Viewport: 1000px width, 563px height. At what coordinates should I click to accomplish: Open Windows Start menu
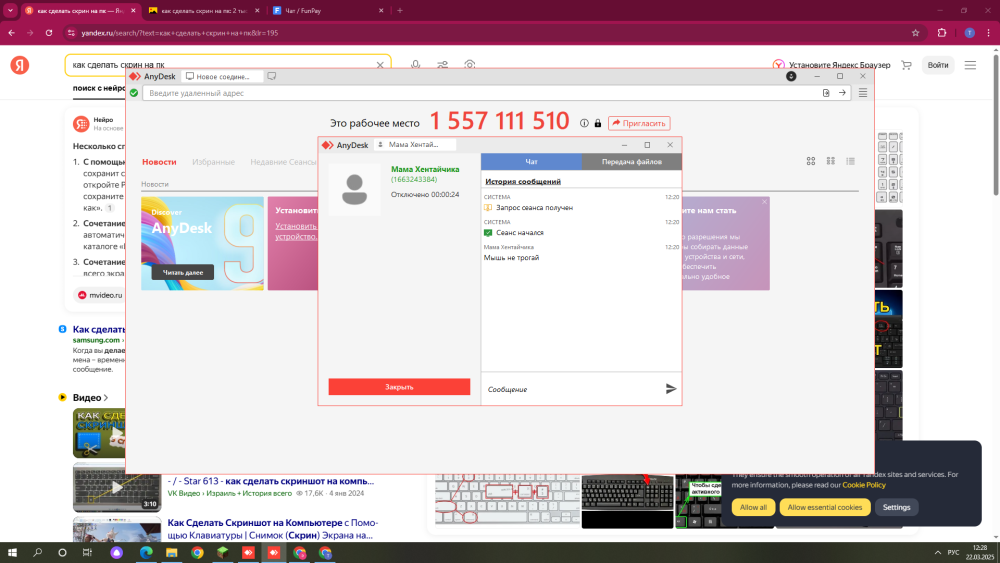[11, 552]
